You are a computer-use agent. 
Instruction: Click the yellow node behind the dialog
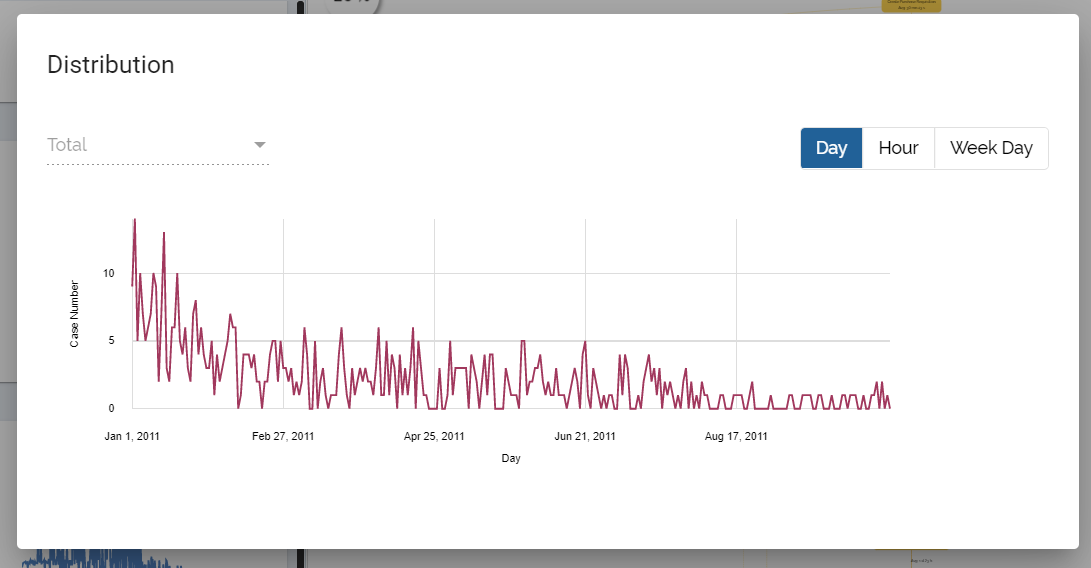click(x=911, y=5)
